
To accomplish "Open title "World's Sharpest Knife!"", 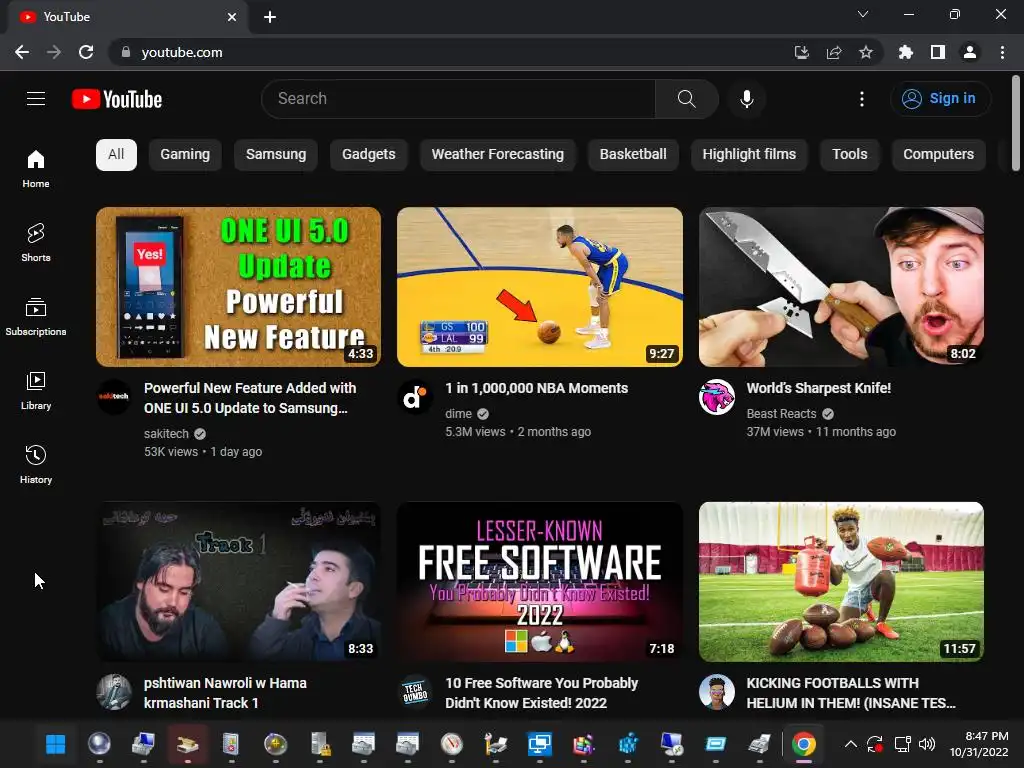I will coord(818,388).
